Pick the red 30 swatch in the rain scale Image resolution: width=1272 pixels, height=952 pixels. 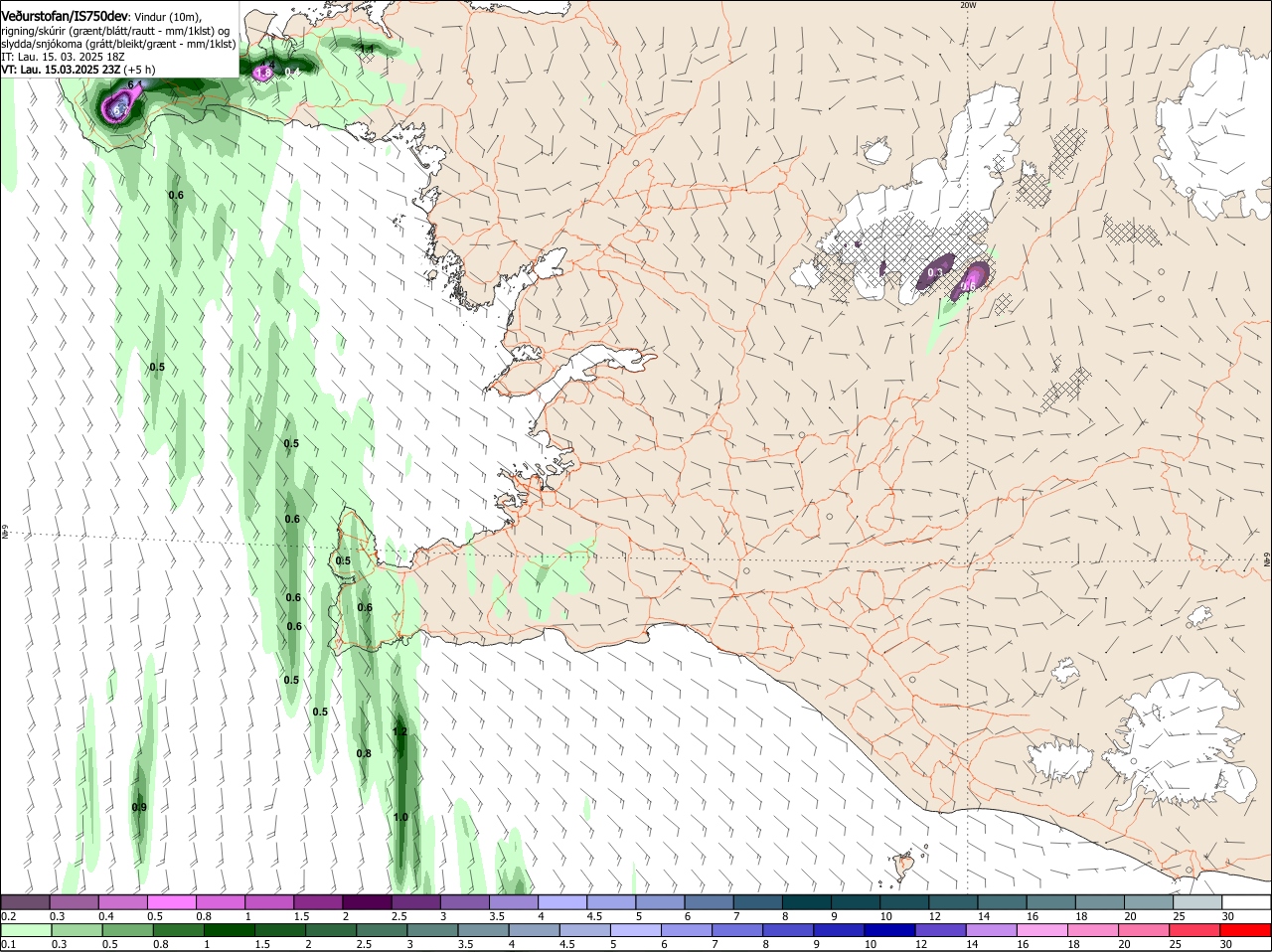(1245, 930)
